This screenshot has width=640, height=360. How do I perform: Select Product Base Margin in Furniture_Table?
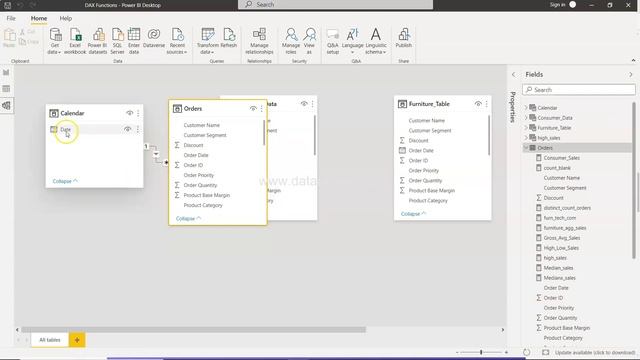tap(432, 191)
